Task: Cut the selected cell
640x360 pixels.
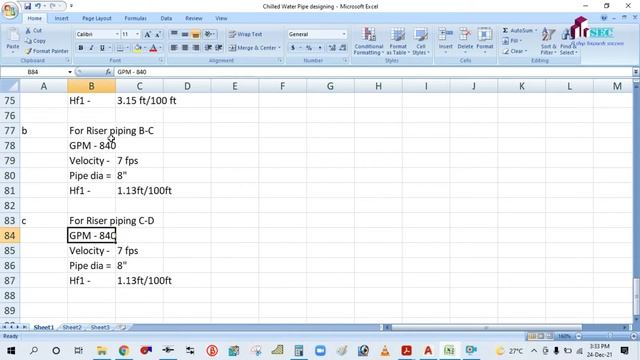Action: point(33,31)
